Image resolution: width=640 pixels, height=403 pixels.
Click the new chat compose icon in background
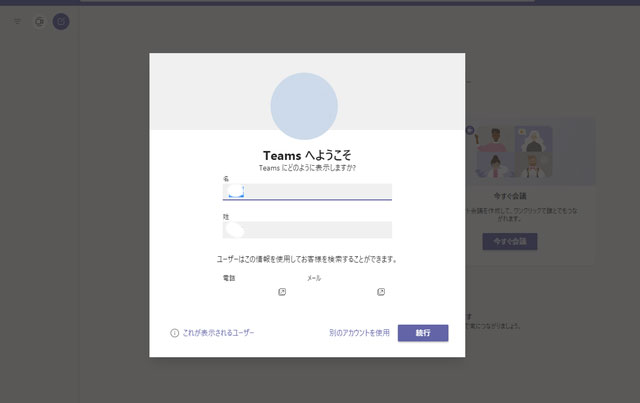pyautogui.click(x=61, y=21)
